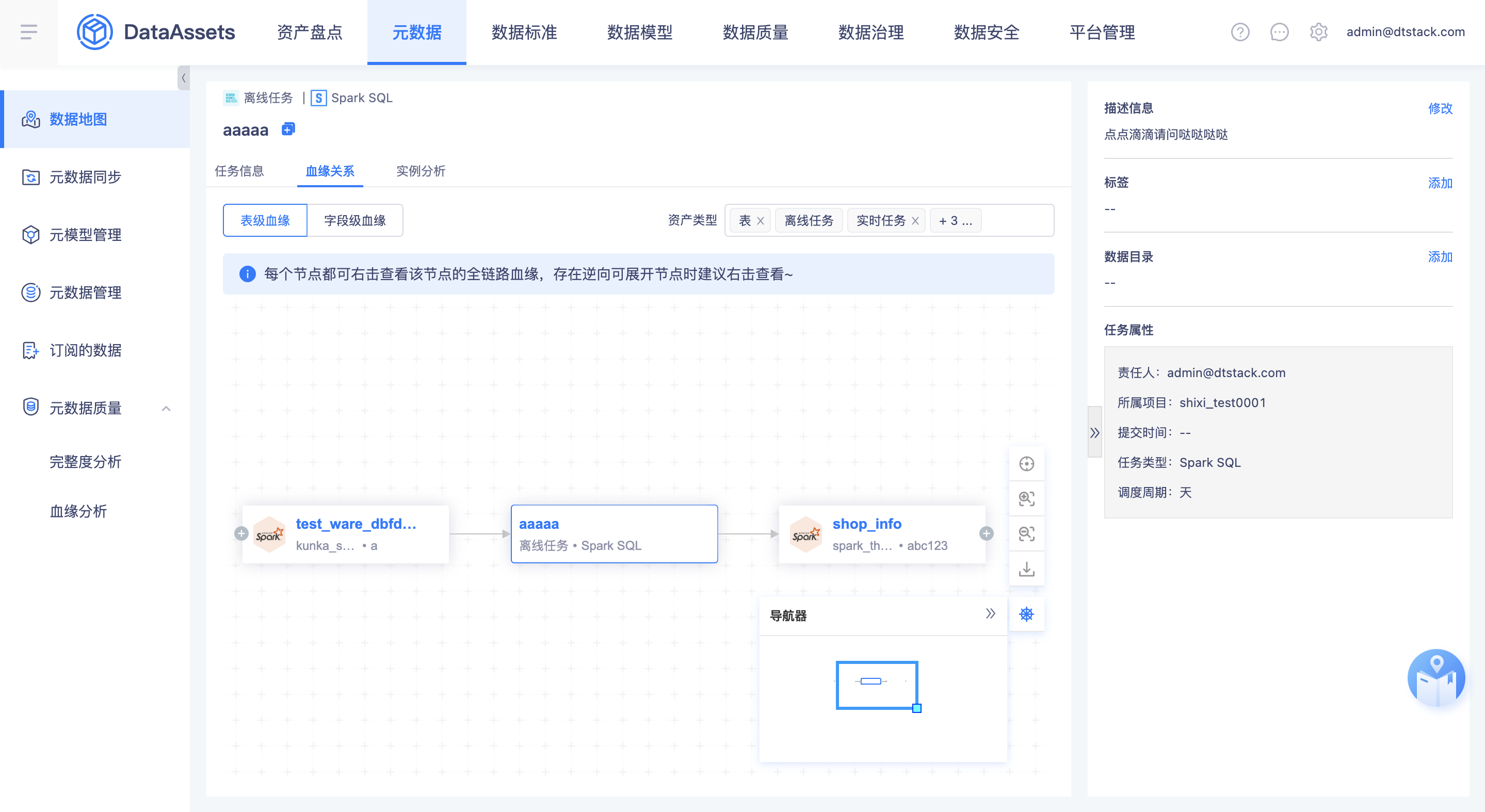This screenshot has width=1485, height=812.
Task: Expand the + 3 ... hidden tags
Action: coord(955,221)
